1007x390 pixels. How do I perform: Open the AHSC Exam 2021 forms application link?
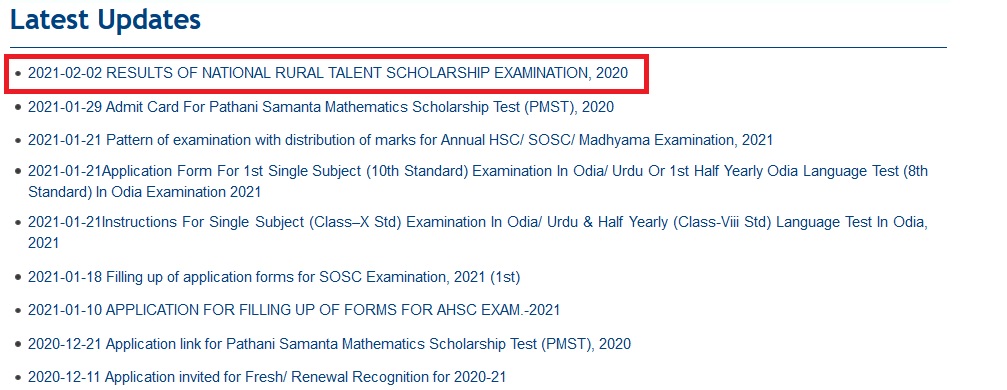pyautogui.click(x=294, y=310)
